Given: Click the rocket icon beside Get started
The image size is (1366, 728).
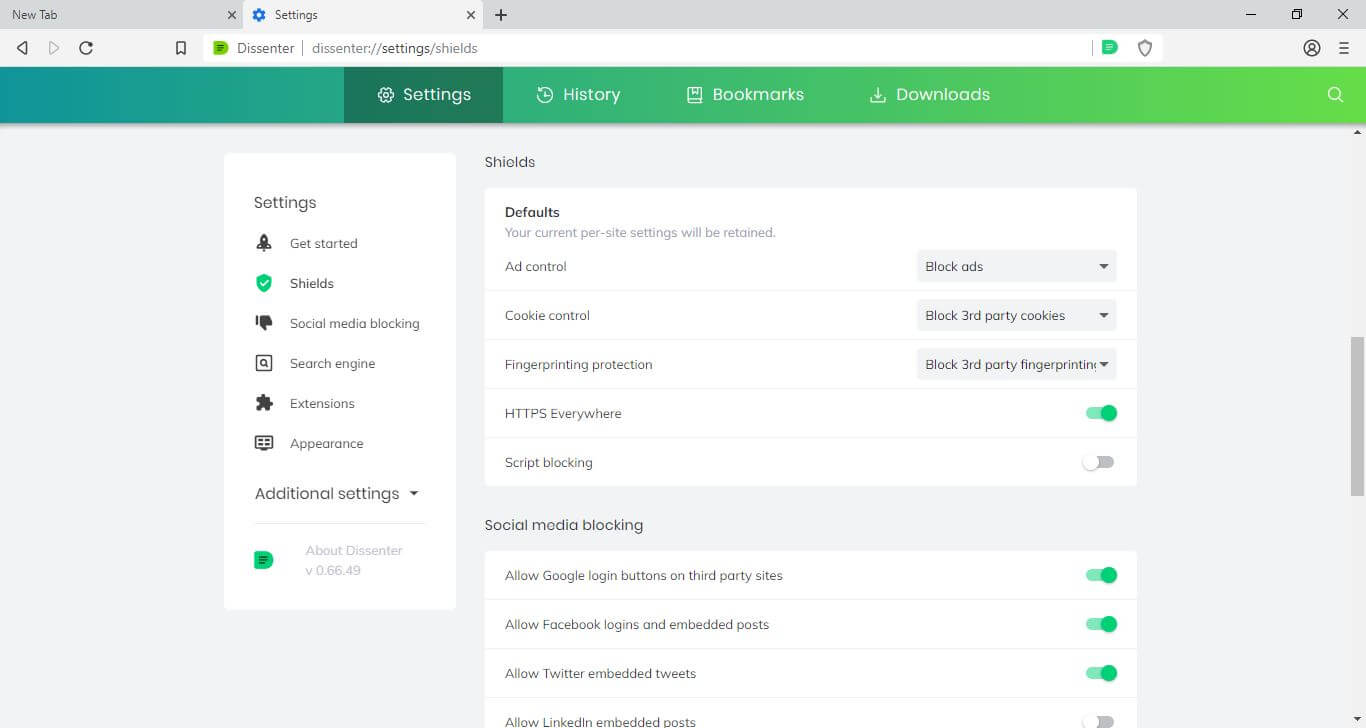Looking at the screenshot, I should coord(264,243).
